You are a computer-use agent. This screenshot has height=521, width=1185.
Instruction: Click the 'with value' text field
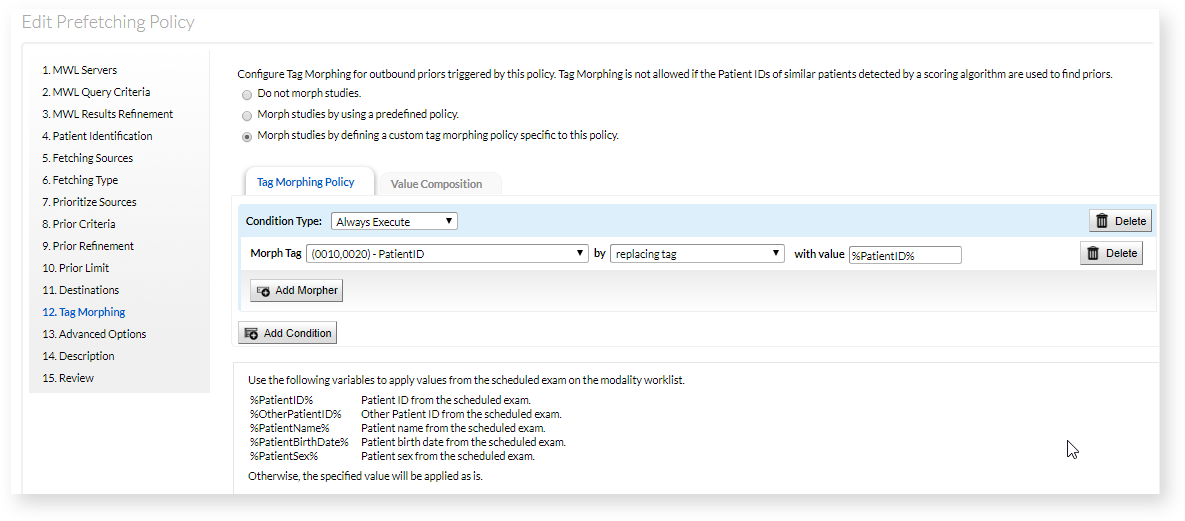point(904,255)
